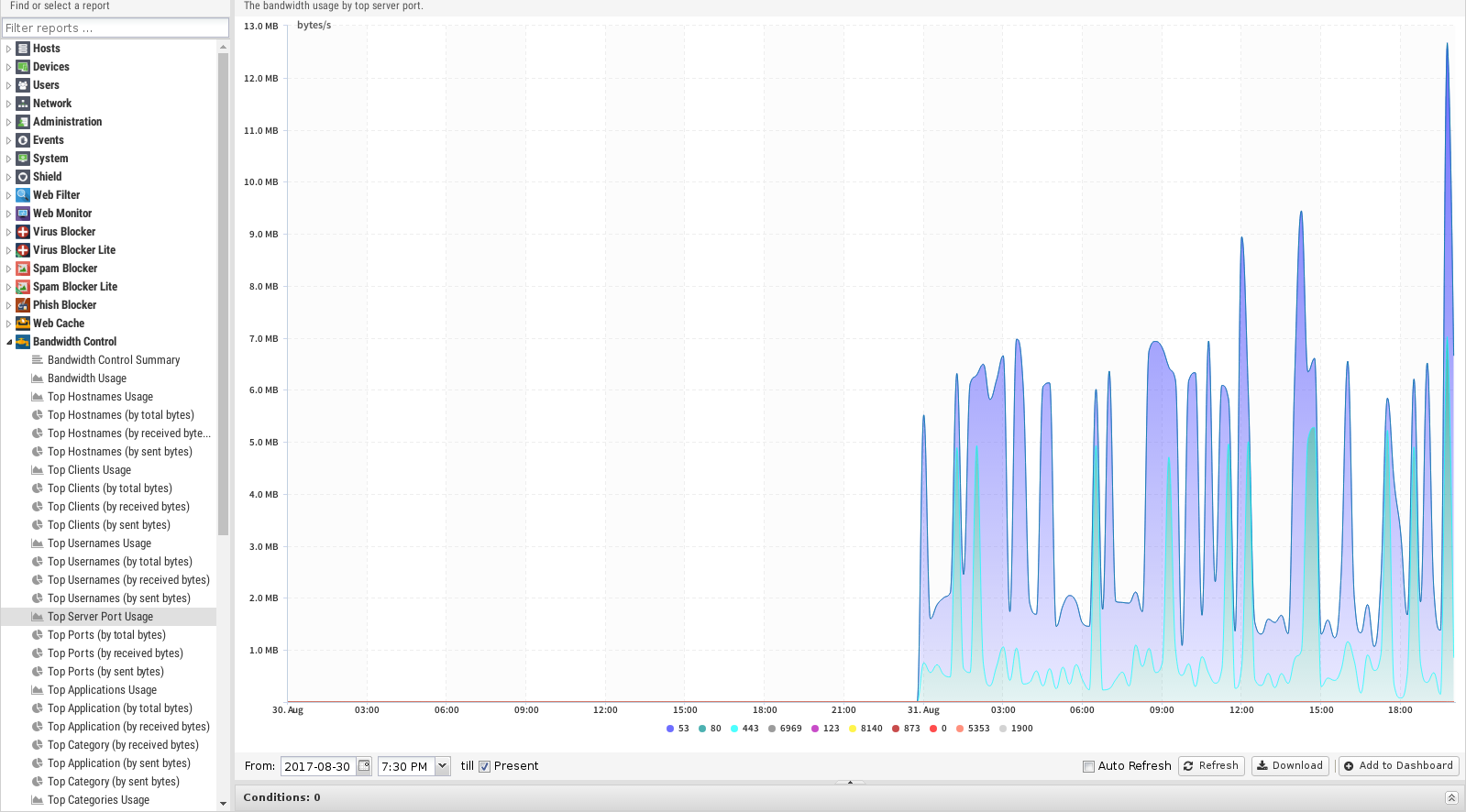Click the pie chart icon for Top Ports (by total bytes)

click(38, 635)
